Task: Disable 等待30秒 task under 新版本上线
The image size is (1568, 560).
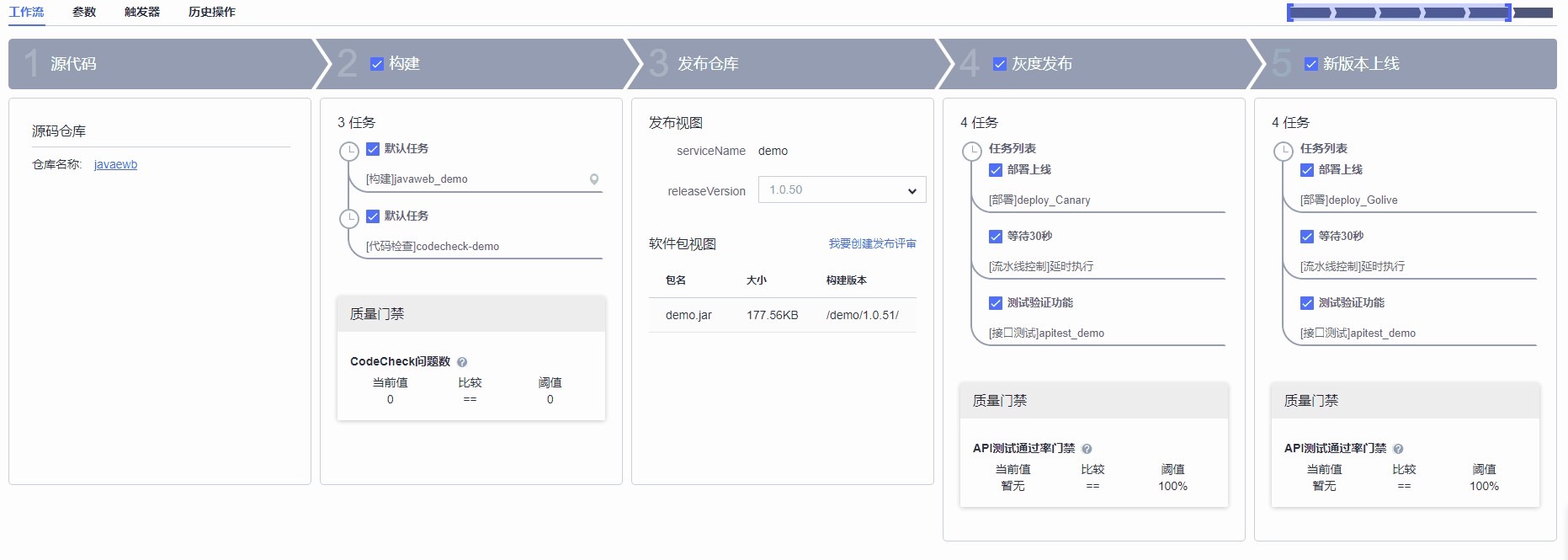Action: (1307, 237)
